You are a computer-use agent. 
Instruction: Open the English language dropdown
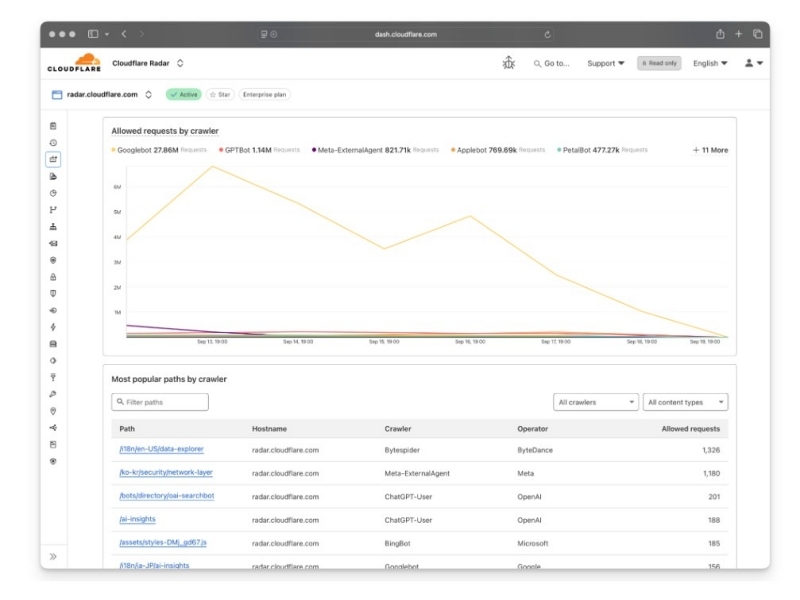[x=710, y=63]
